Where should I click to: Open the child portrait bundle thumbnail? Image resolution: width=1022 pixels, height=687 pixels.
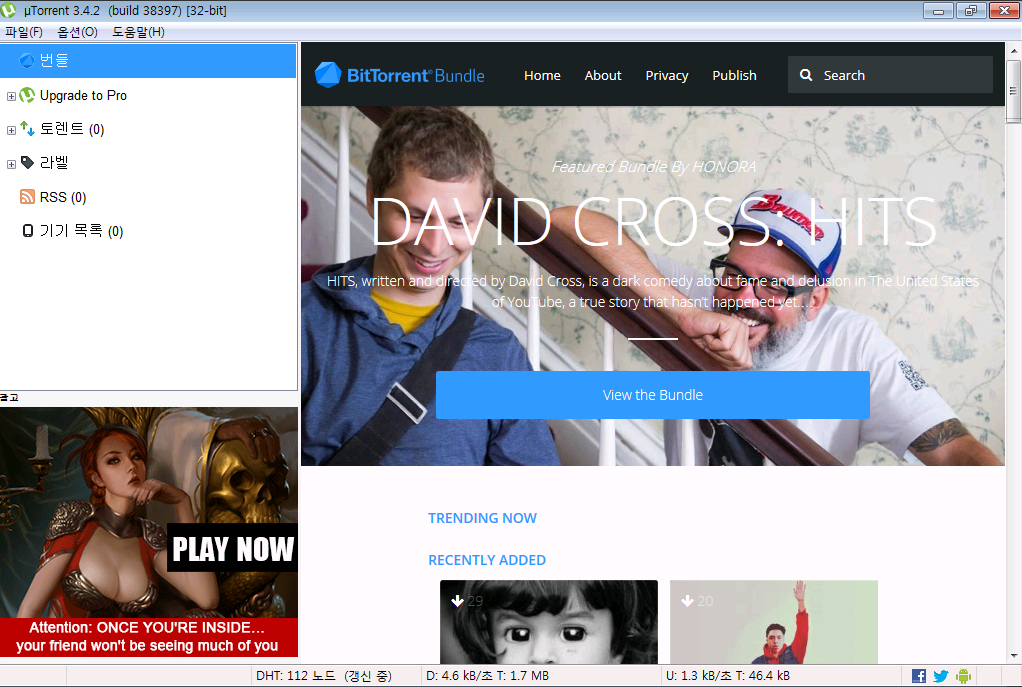pyautogui.click(x=549, y=622)
